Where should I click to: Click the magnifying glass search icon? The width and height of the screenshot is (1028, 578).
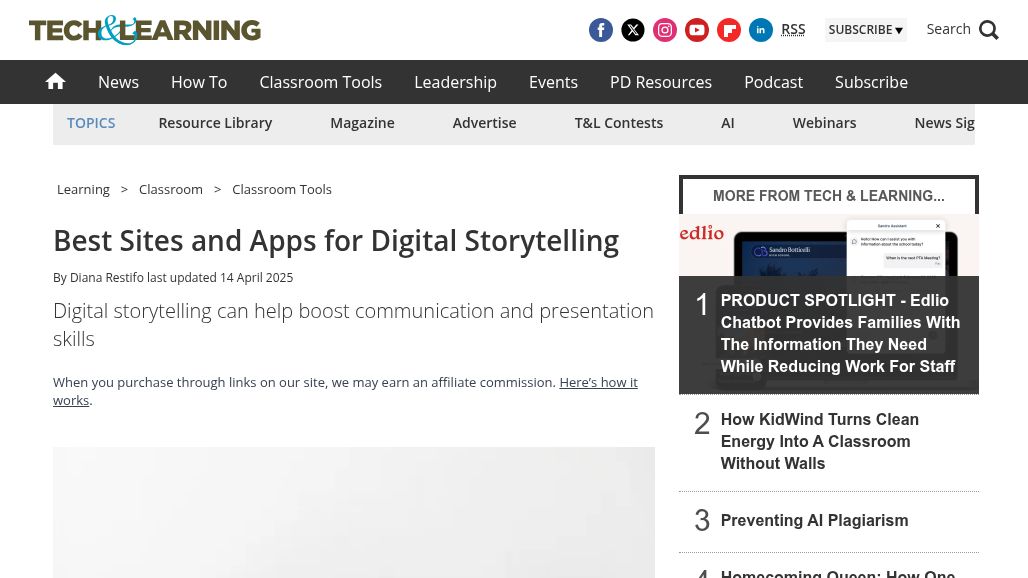[x=989, y=30]
